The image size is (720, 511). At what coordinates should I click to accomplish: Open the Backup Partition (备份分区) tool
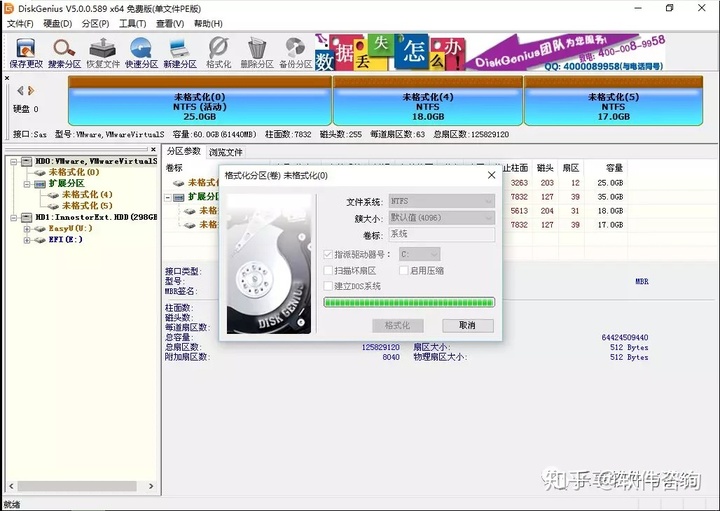[x=296, y=53]
